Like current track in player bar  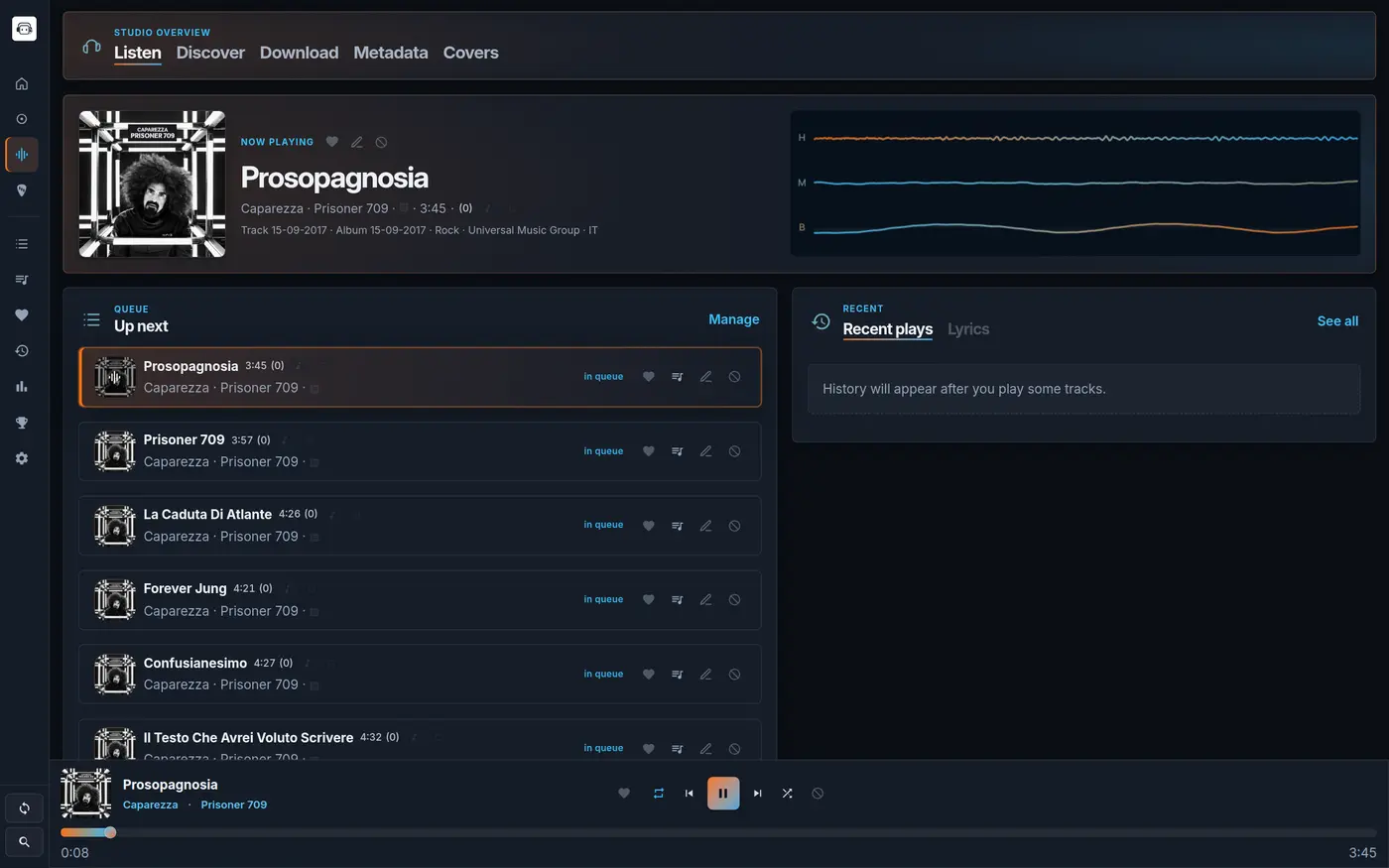coord(624,794)
